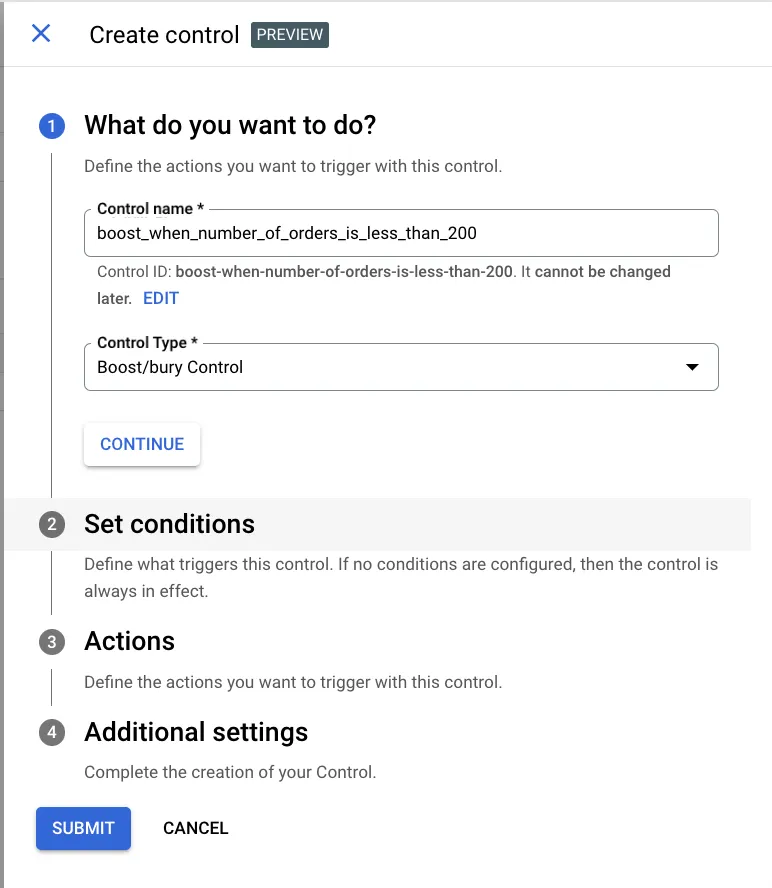This screenshot has height=888, width=772.
Task: Expand the Actions step heading
Action: click(x=129, y=641)
